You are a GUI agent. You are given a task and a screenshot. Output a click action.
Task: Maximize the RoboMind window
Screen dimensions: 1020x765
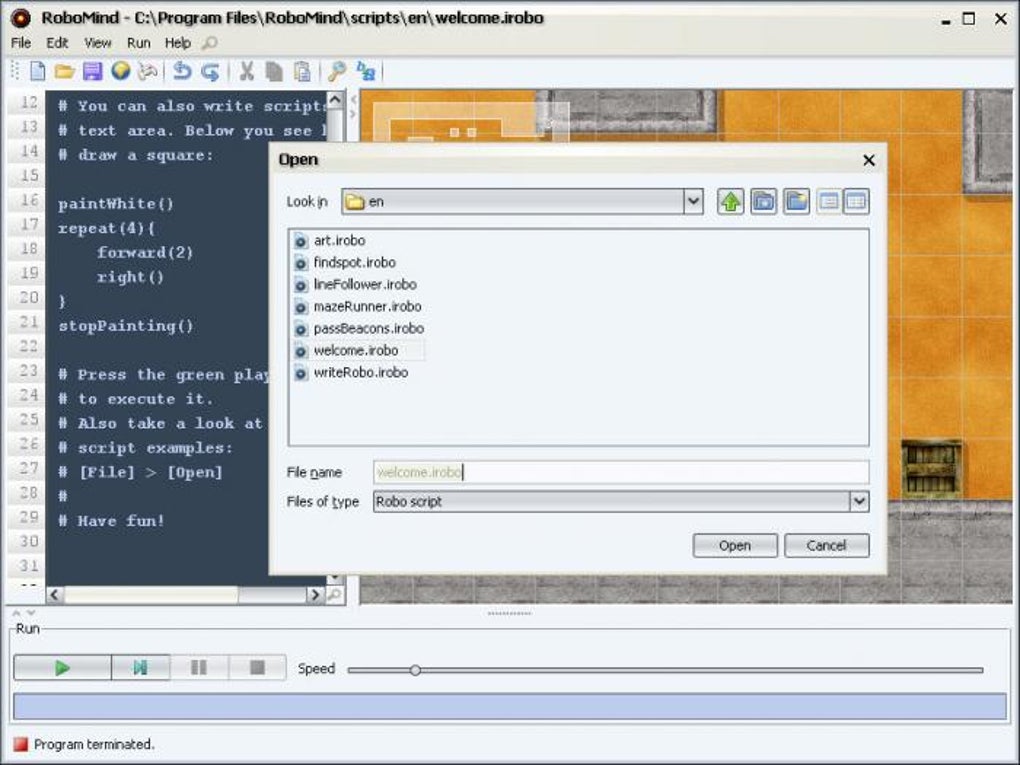tap(969, 19)
